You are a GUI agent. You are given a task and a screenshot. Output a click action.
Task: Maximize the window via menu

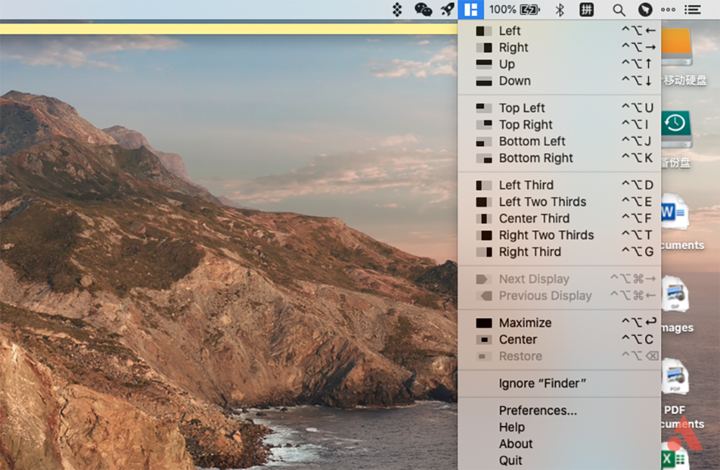[x=525, y=323]
